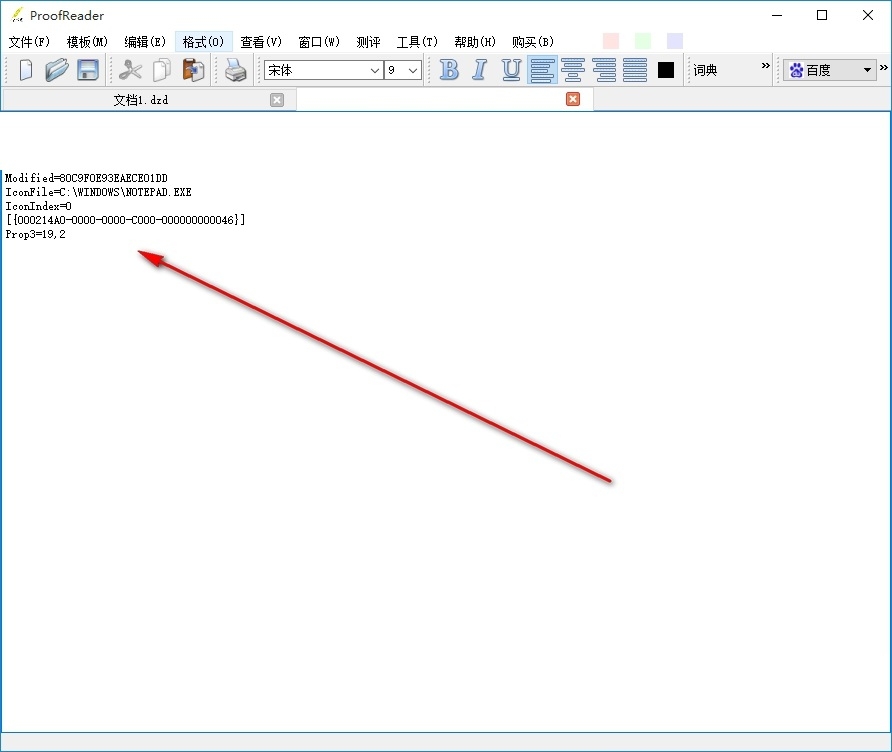Open the 文件(F) menu
892x752 pixels.
pyautogui.click(x=30, y=42)
